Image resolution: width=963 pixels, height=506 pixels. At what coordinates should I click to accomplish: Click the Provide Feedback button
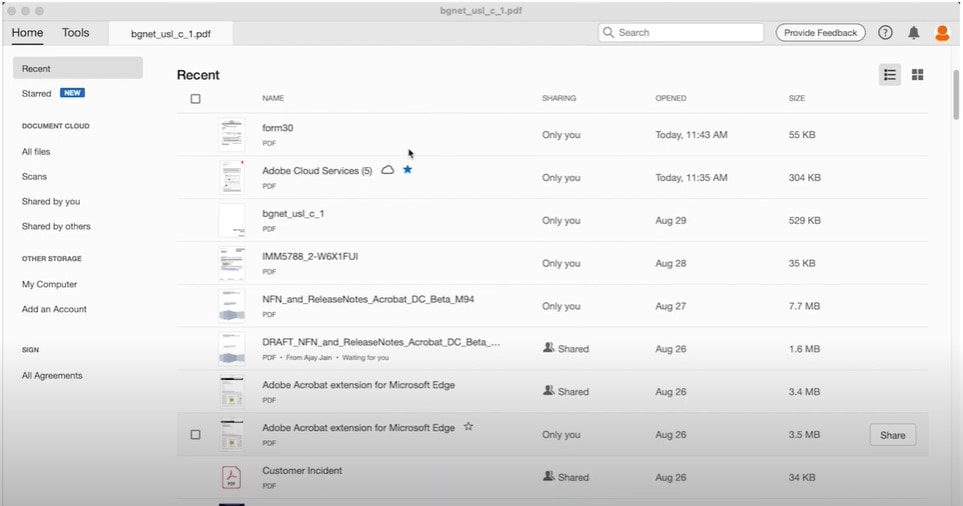820,33
